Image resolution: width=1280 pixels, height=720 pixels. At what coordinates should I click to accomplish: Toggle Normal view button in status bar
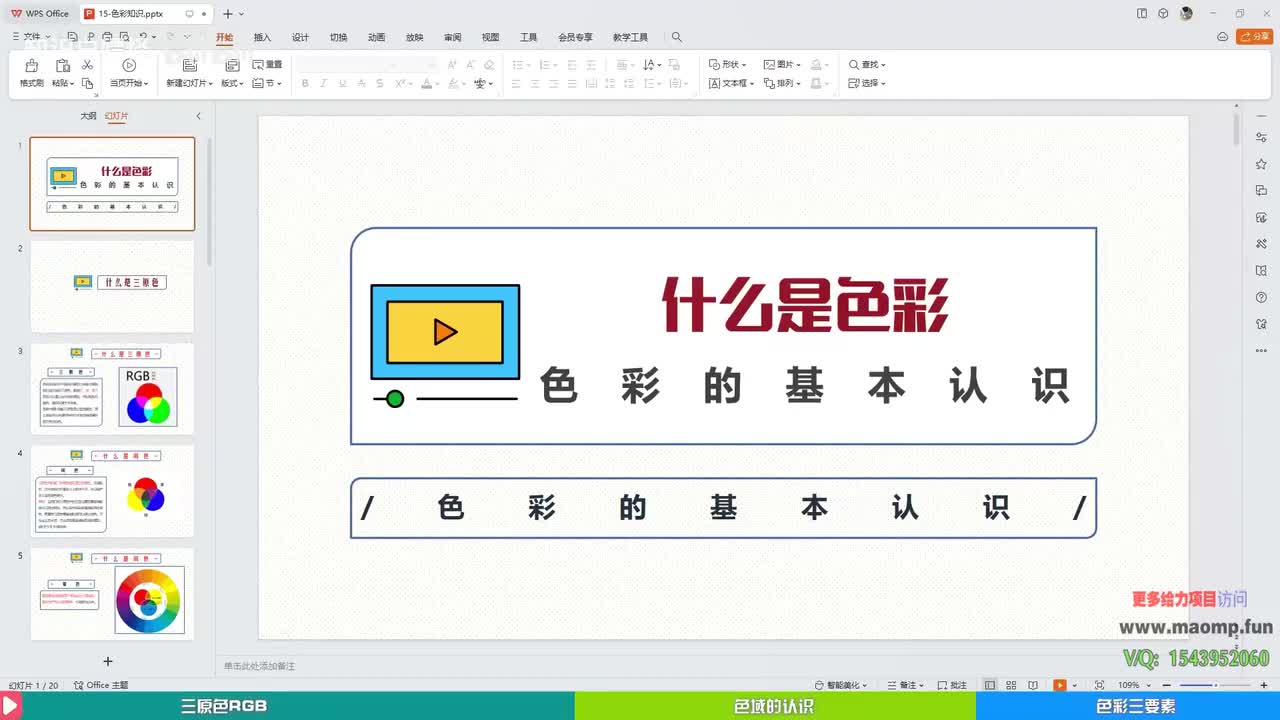pos(990,685)
